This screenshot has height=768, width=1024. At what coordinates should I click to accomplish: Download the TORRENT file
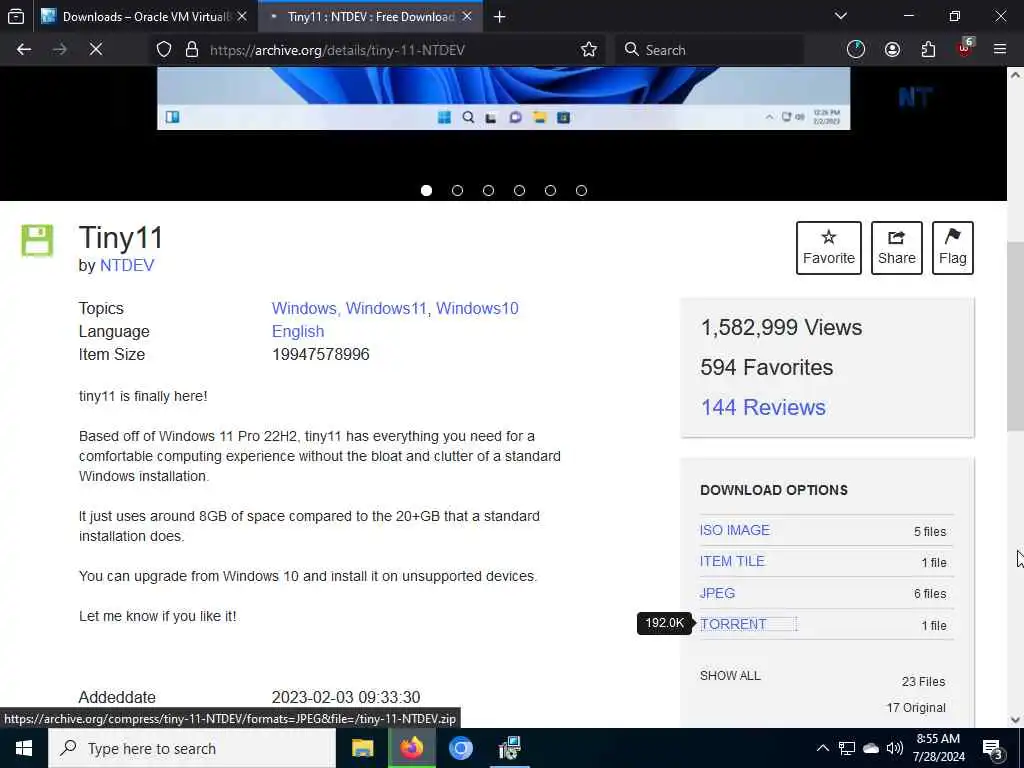[733, 624]
